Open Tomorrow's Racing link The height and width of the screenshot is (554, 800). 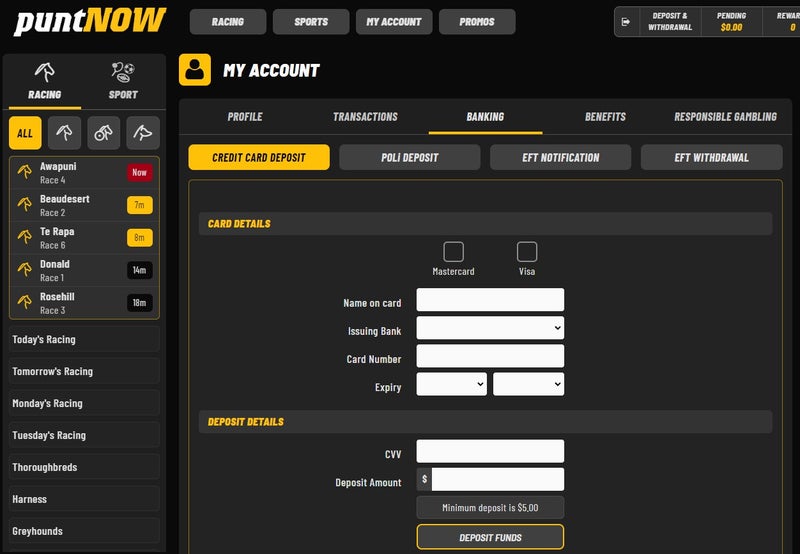coord(84,371)
